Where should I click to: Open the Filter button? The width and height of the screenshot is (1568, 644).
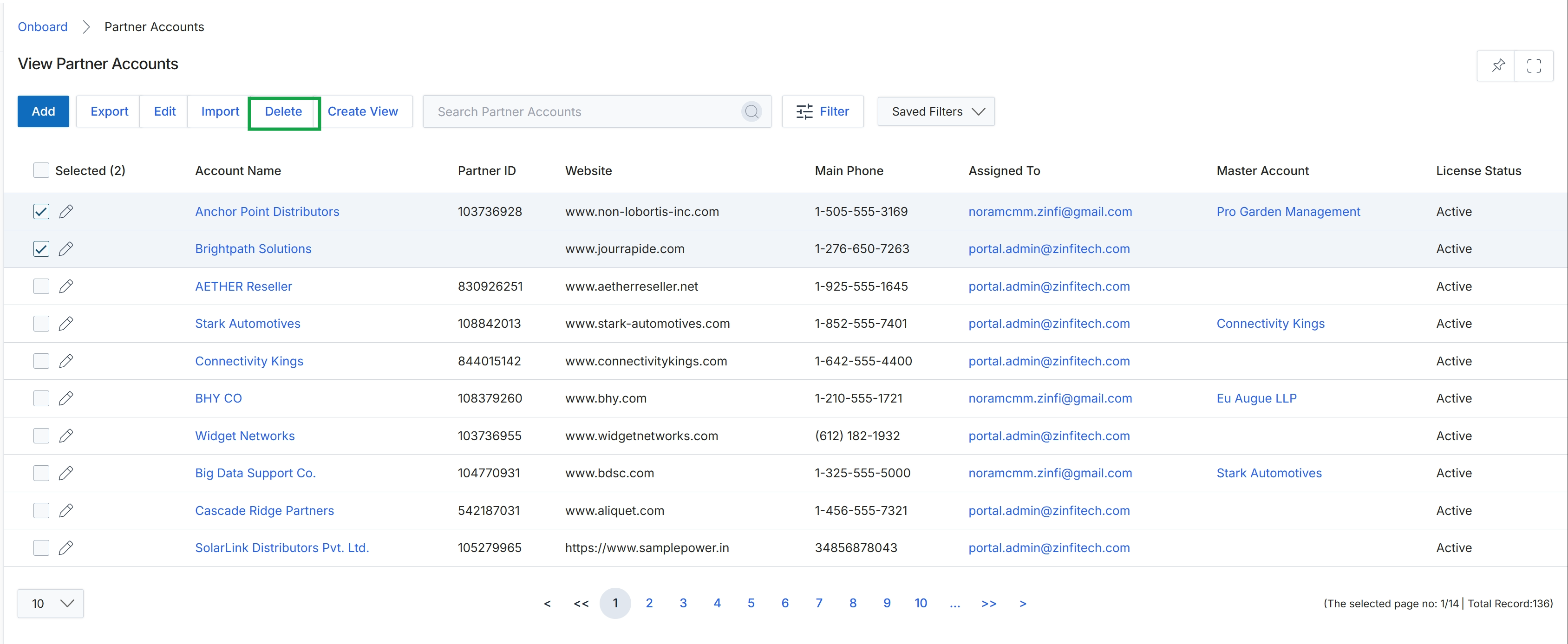coord(823,111)
